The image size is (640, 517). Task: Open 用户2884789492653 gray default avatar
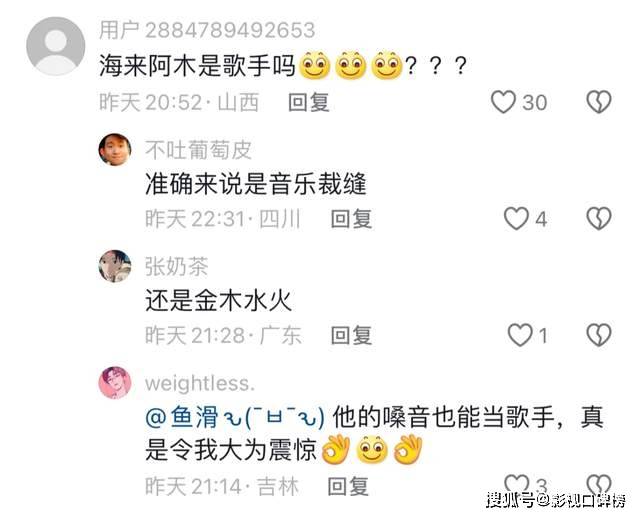click(x=56, y=46)
